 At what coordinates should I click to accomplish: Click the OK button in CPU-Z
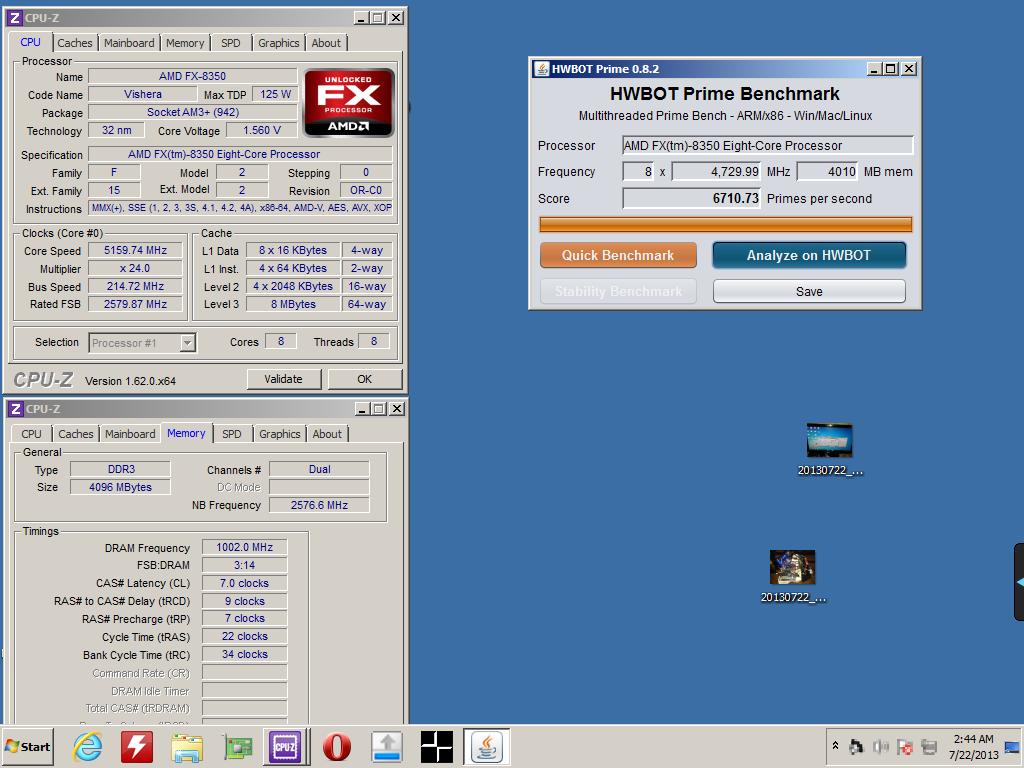(x=364, y=379)
